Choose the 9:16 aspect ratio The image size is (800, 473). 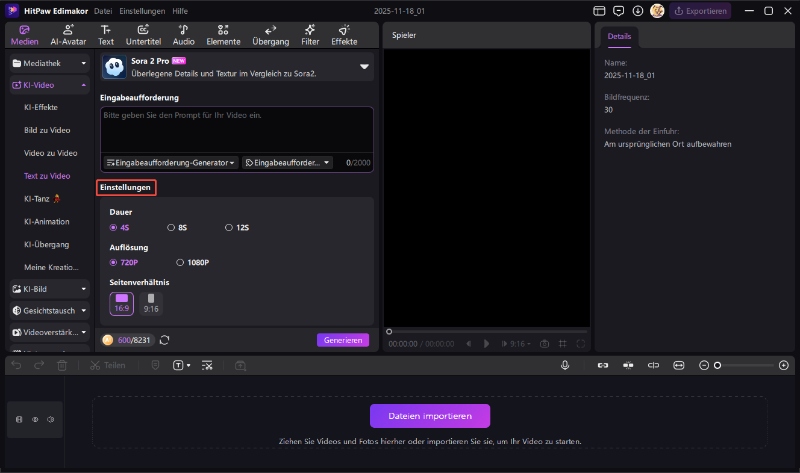(151, 304)
